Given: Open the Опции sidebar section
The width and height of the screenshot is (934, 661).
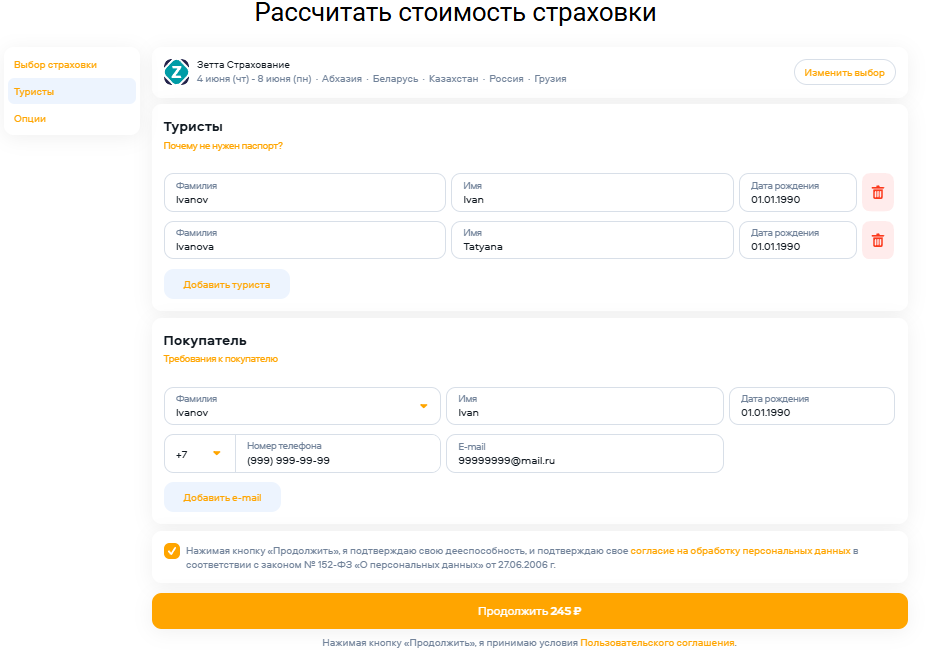Looking at the screenshot, I should coord(30,119).
